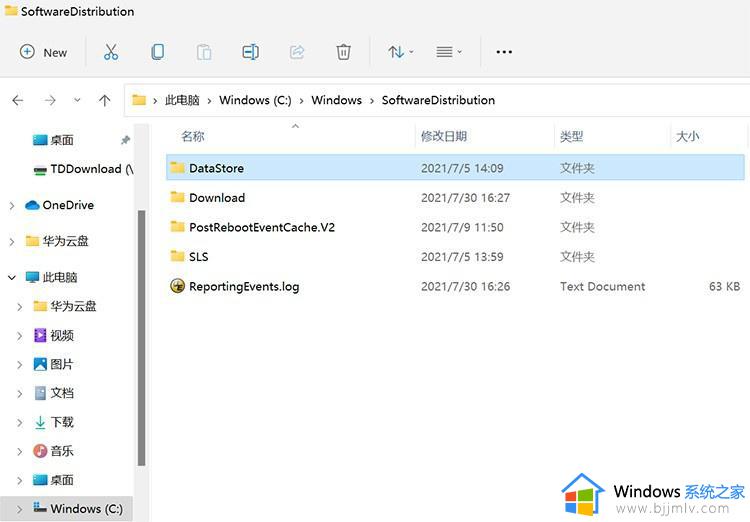The image size is (750, 522).
Task: Expand the Windows (C:) drive node
Action: pos(20,510)
